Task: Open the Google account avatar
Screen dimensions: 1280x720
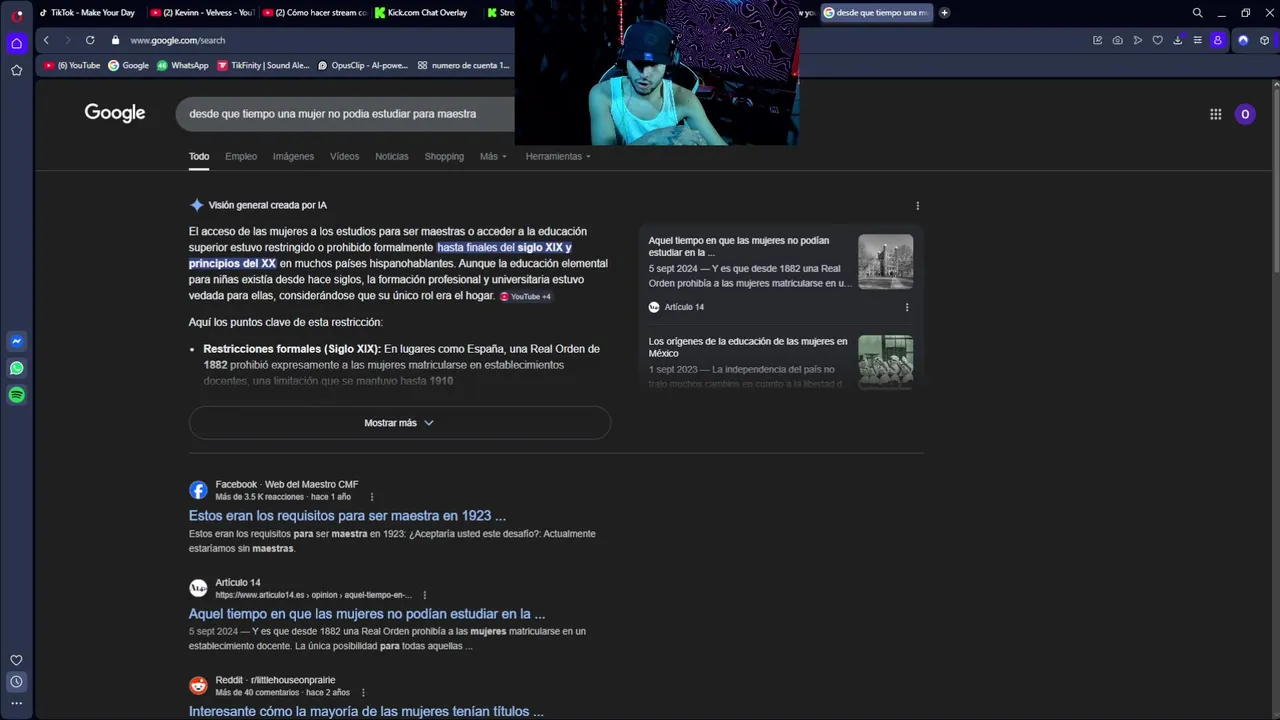Action: (x=1245, y=114)
